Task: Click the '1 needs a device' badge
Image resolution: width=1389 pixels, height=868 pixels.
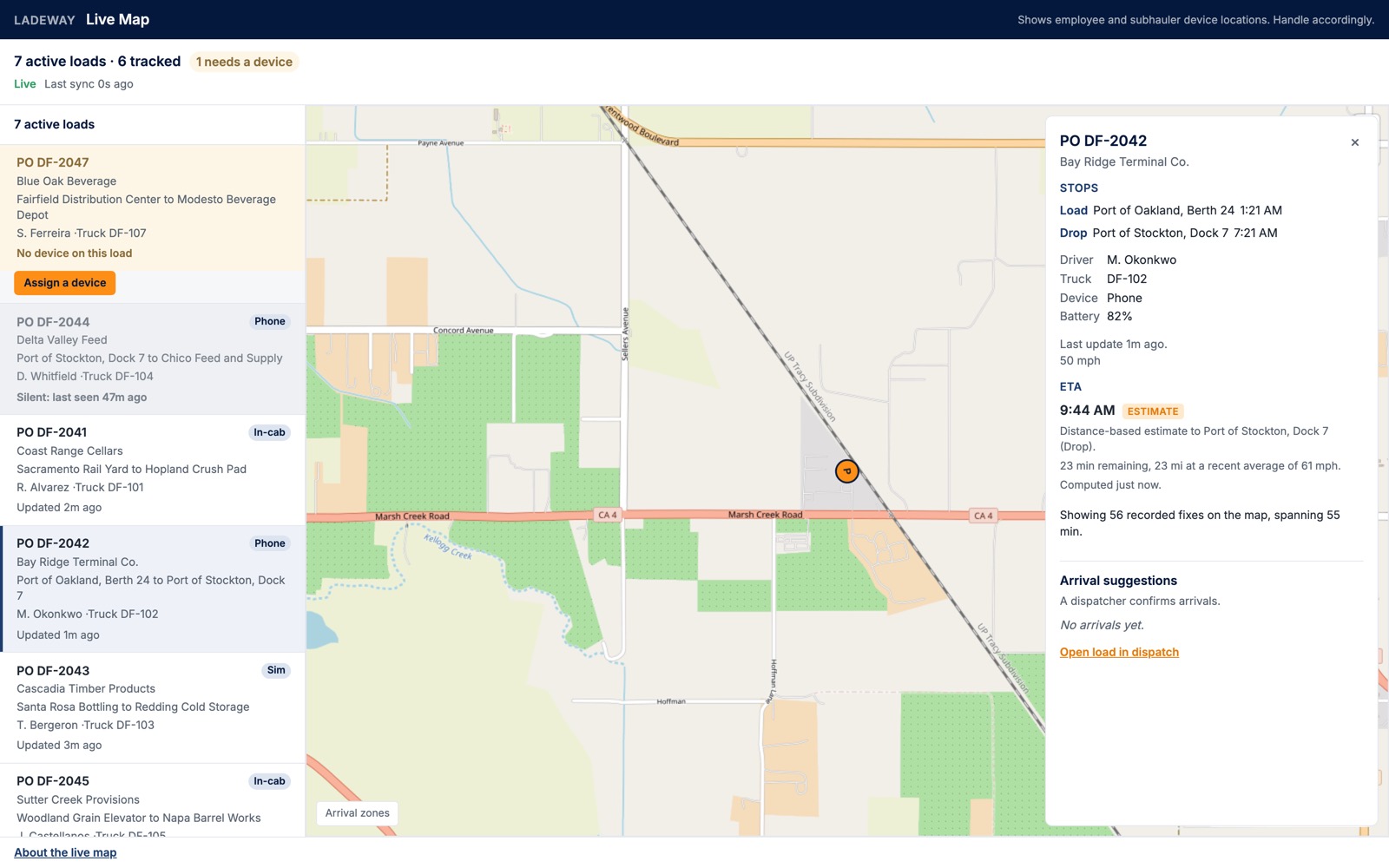Action: [x=244, y=62]
